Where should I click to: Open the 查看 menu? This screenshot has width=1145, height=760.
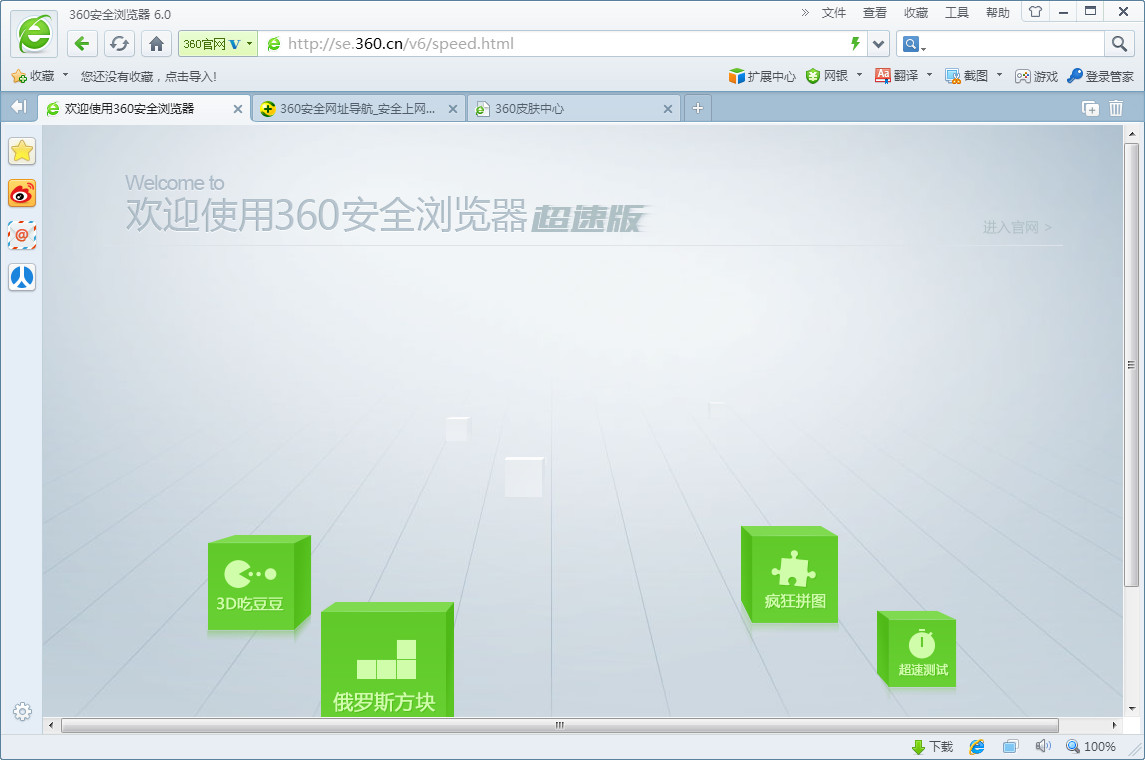click(x=874, y=12)
